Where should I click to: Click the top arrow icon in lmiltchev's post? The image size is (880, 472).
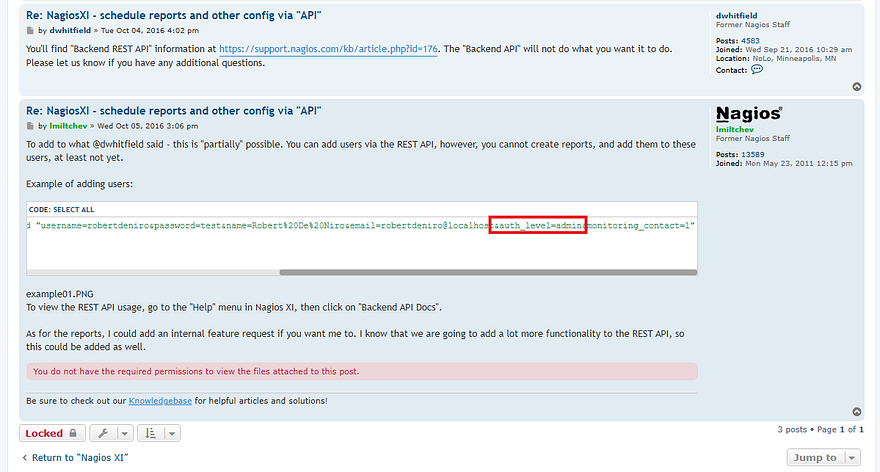857,411
